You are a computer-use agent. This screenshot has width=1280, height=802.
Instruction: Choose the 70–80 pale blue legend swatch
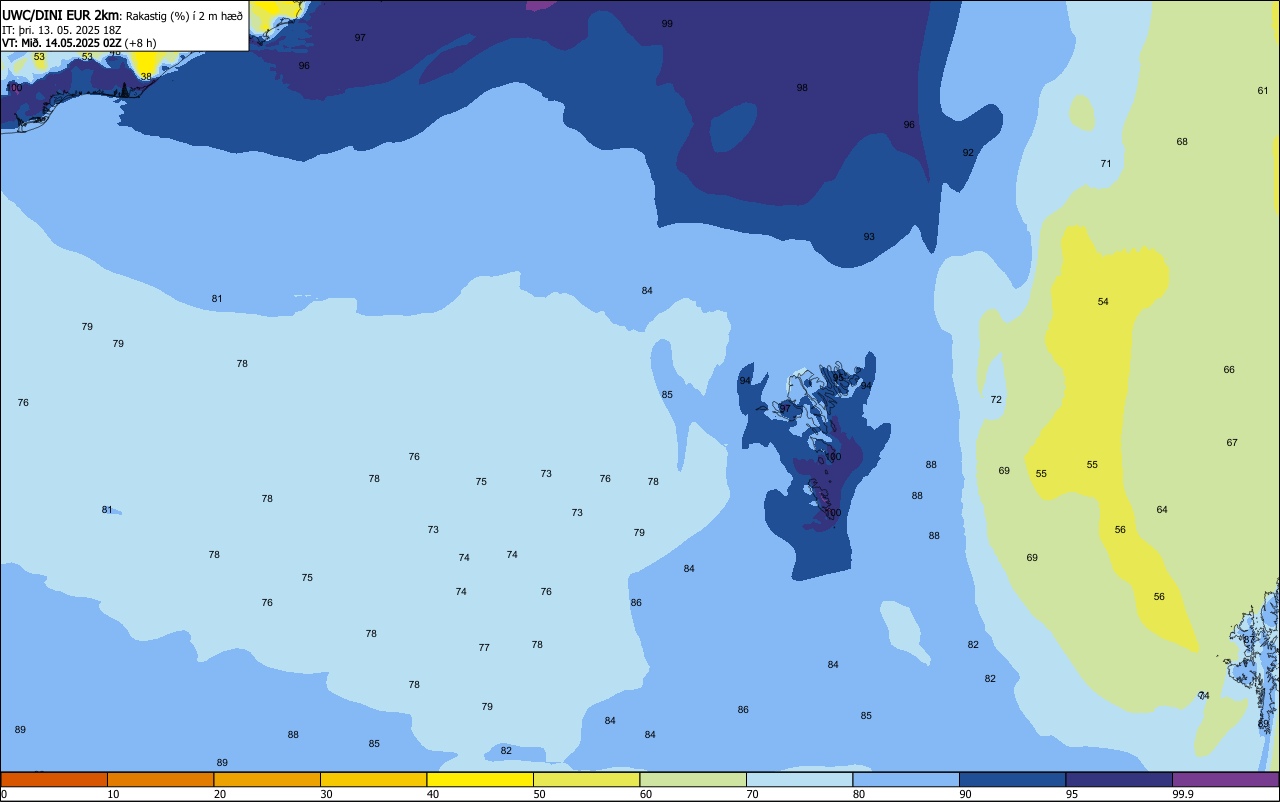[799, 779]
